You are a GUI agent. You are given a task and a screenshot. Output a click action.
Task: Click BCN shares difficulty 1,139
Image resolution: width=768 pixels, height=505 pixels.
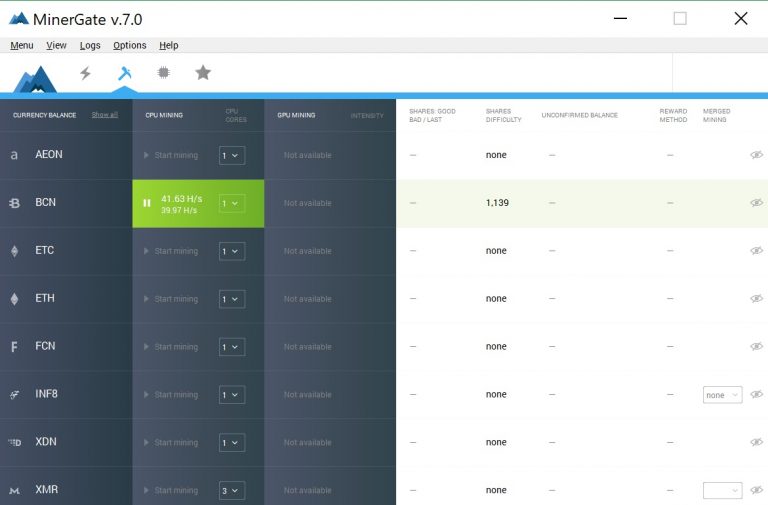tap(497, 203)
